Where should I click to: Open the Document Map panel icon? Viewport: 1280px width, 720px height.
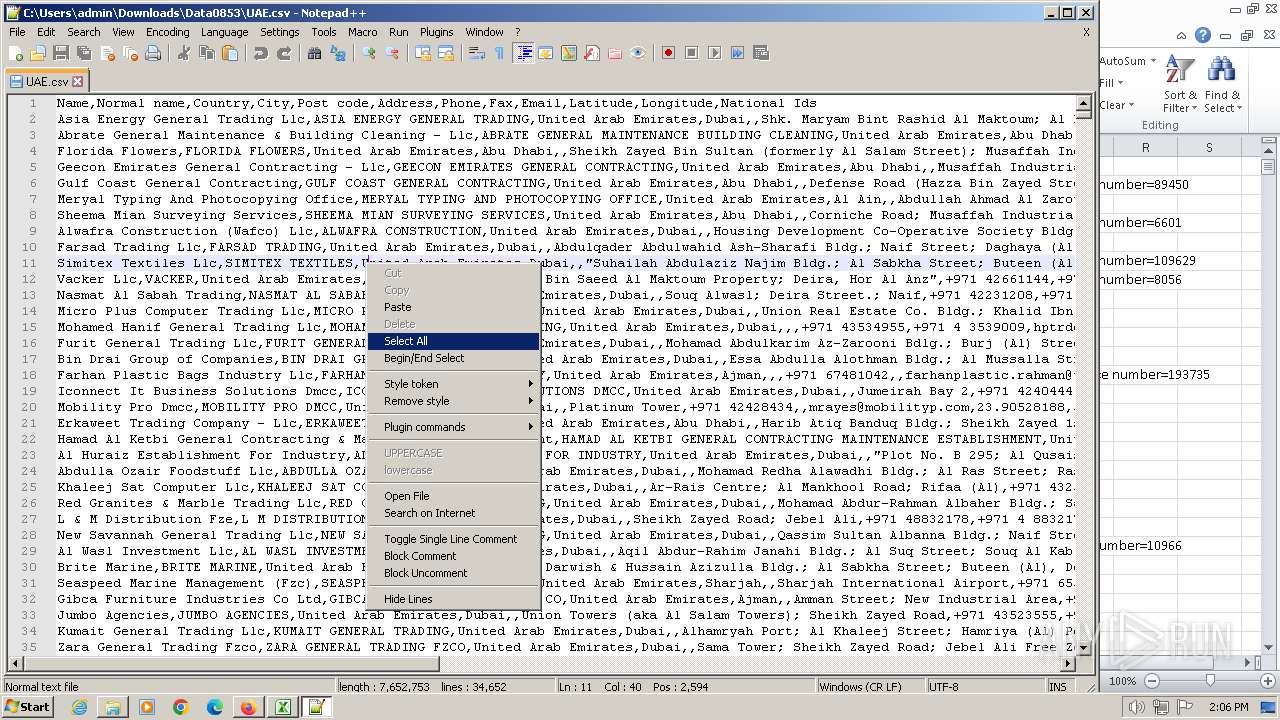(x=569, y=53)
